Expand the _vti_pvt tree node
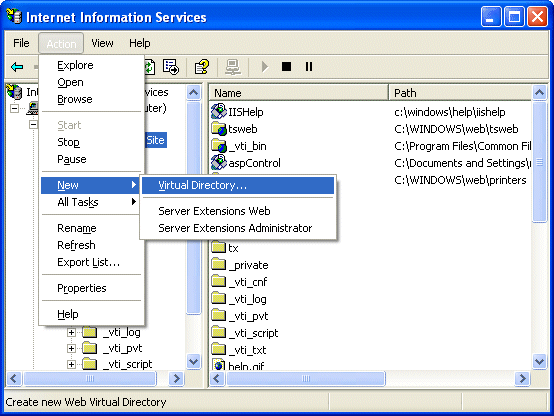Viewport: 554px width, 416px height. 71,348
